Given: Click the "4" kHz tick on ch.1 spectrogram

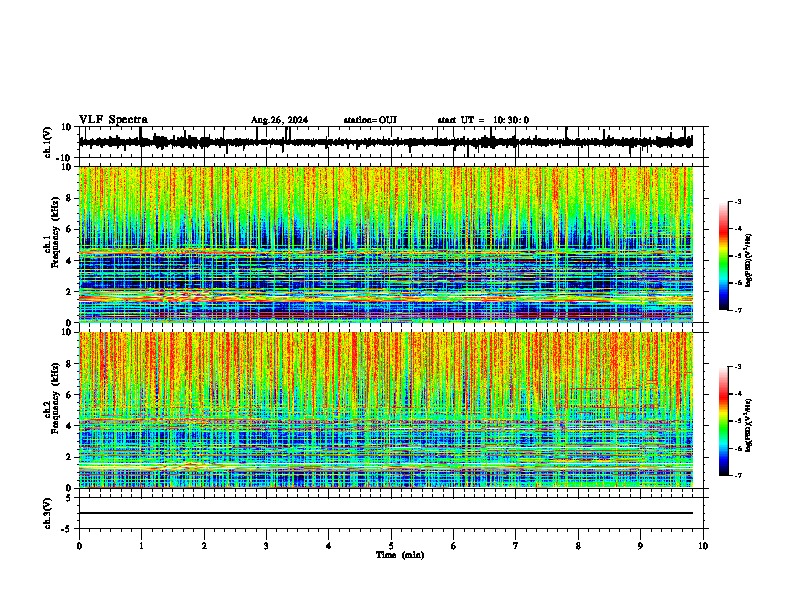Looking at the screenshot, I should point(70,261).
